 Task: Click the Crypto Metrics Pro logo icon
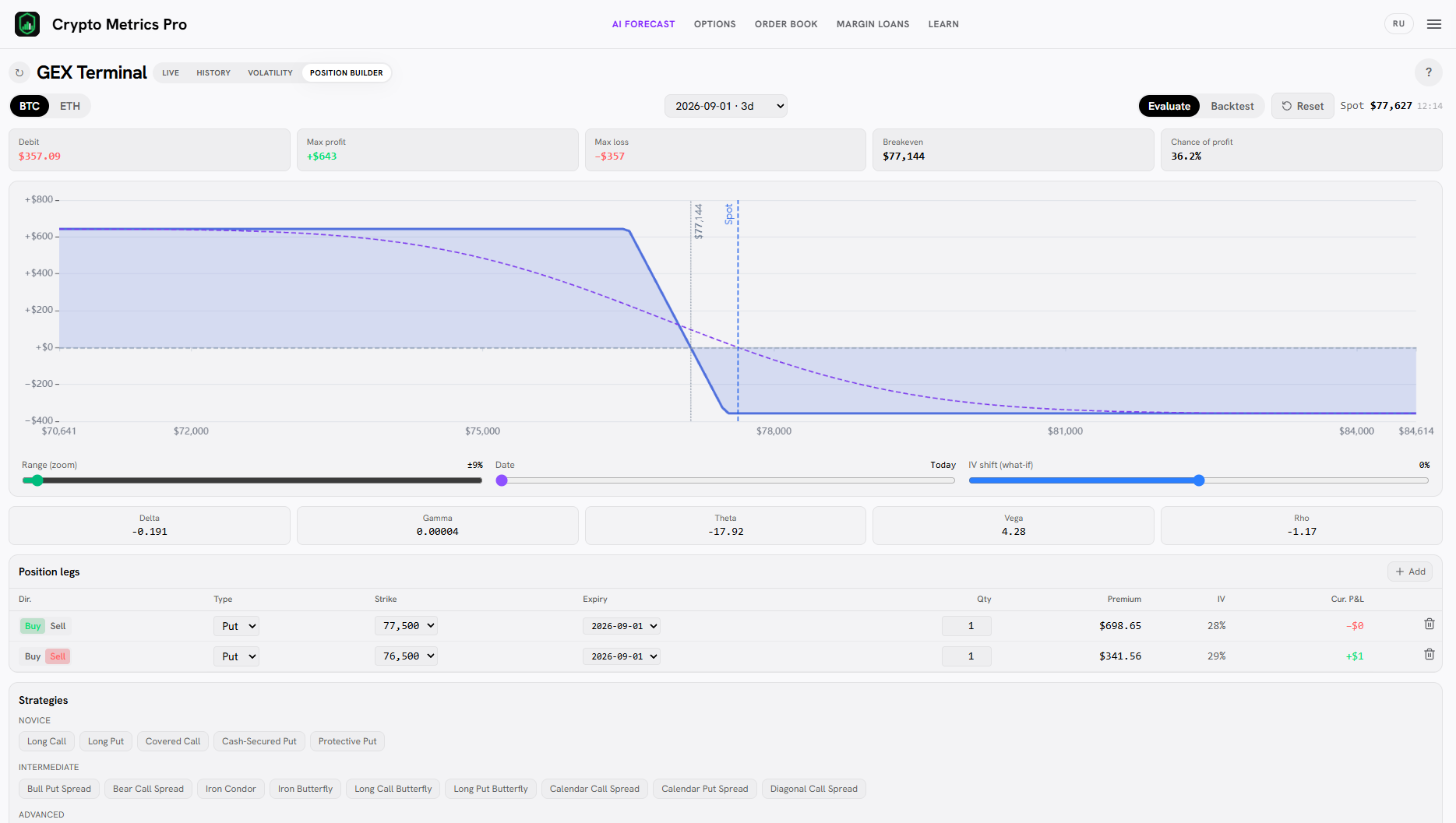pyautogui.click(x=27, y=24)
